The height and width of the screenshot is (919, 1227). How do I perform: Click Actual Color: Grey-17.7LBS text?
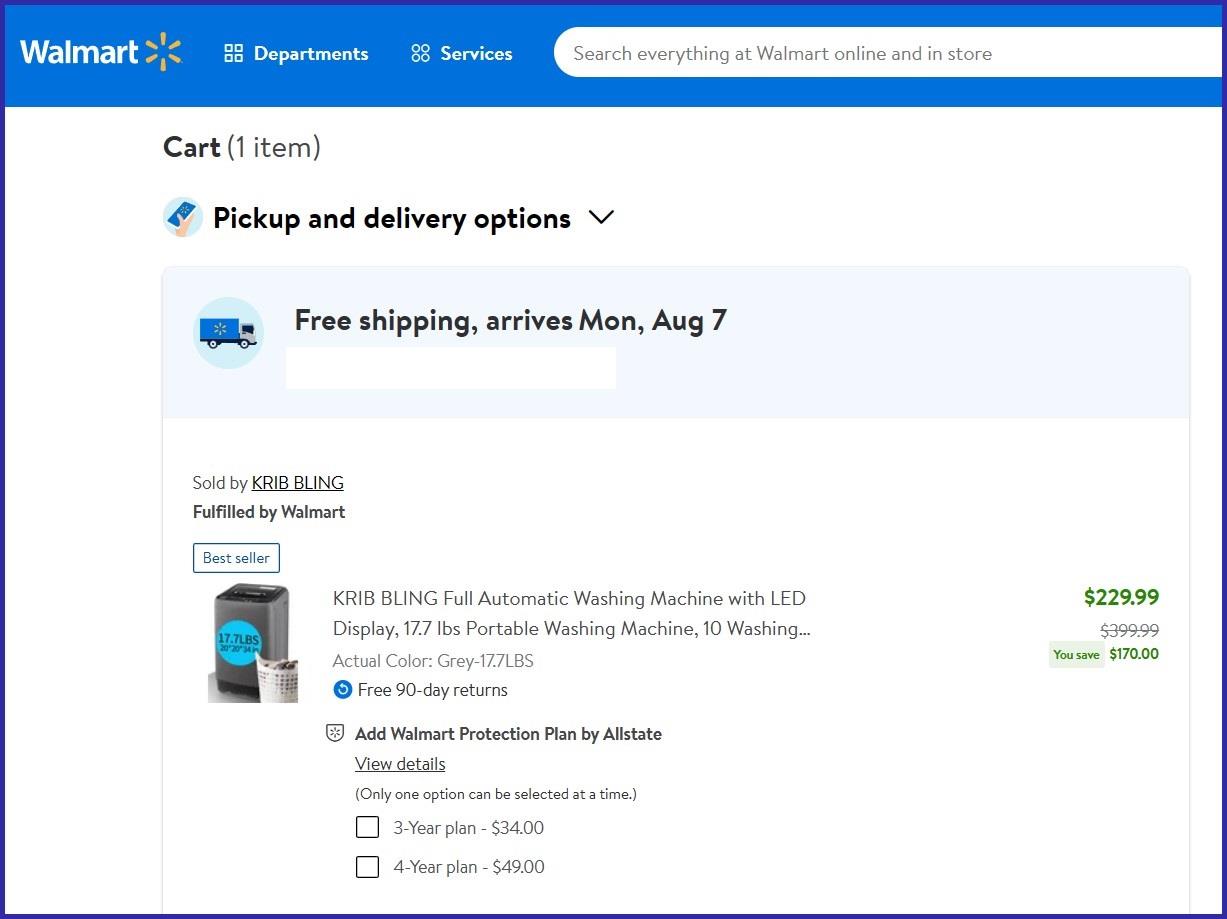pos(433,661)
